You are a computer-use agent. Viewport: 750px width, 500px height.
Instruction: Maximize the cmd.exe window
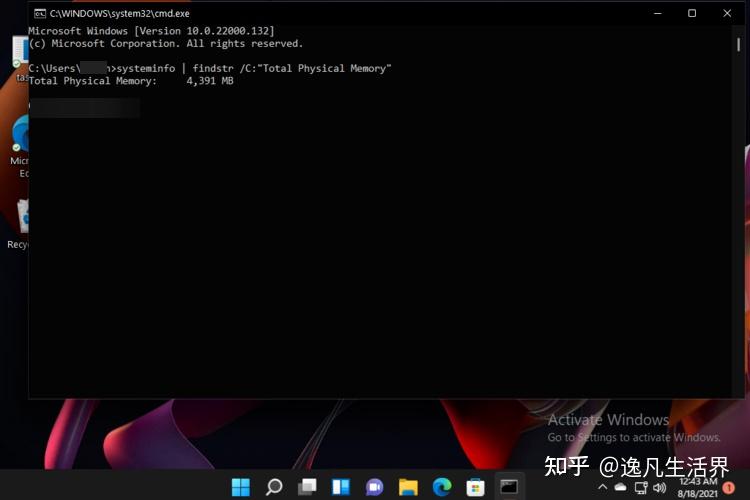tap(692, 13)
